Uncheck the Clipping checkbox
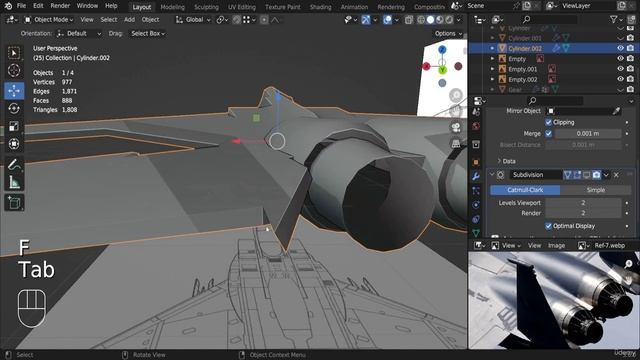640x360 pixels. pos(548,122)
